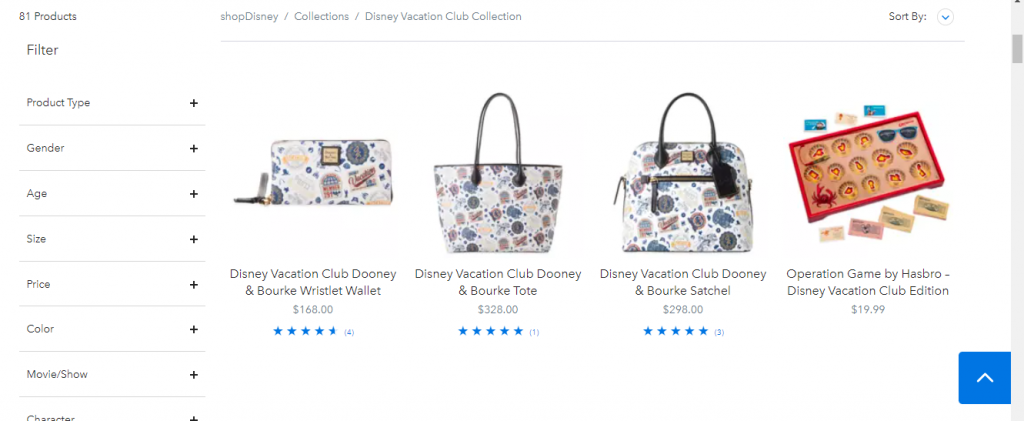Click plus icon next to Size

[193, 239]
